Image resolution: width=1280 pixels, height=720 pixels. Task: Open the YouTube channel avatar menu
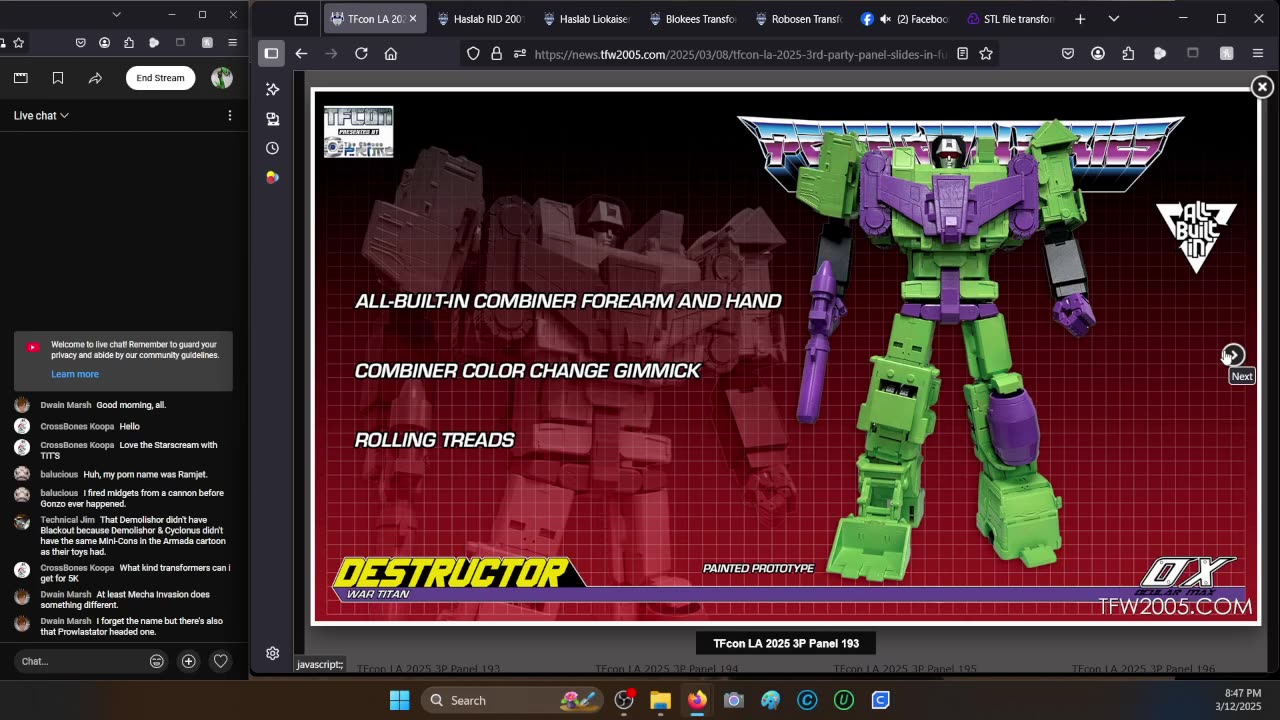click(222, 78)
